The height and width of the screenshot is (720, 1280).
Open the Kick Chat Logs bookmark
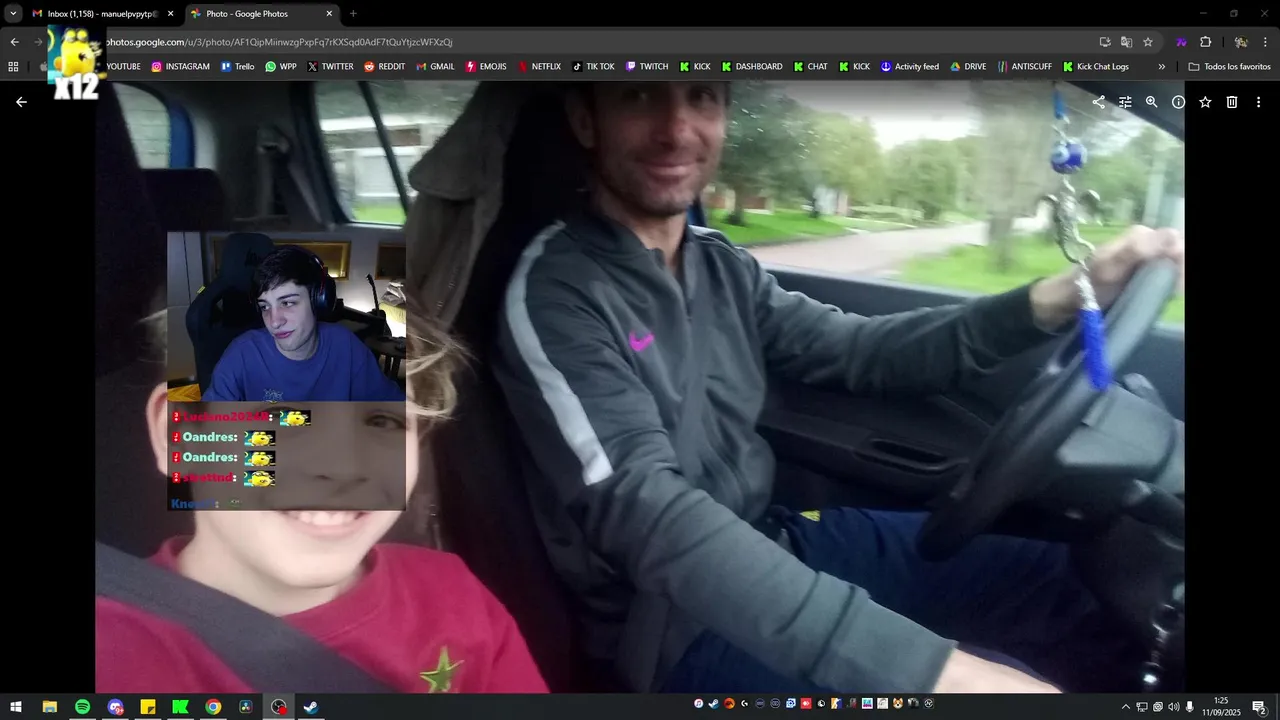click(1095, 67)
